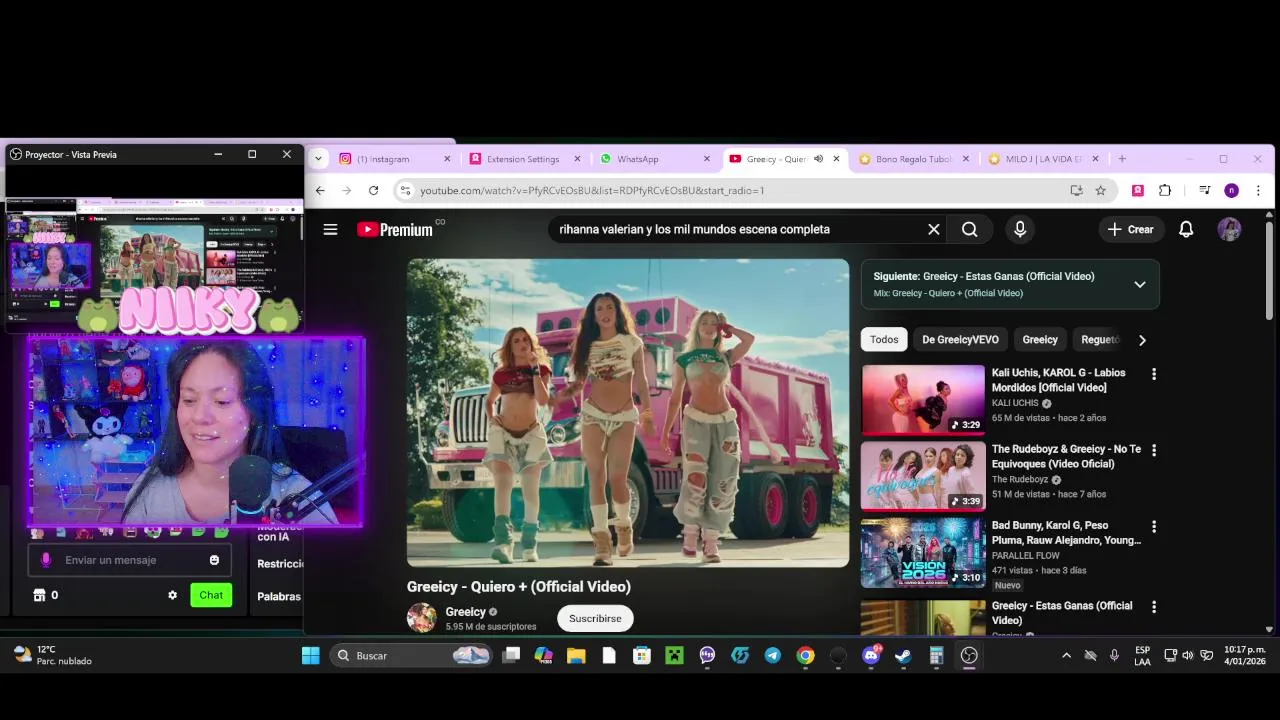1280x720 pixels.
Task: Open options for Estas Ganas video
Action: 1154,607
